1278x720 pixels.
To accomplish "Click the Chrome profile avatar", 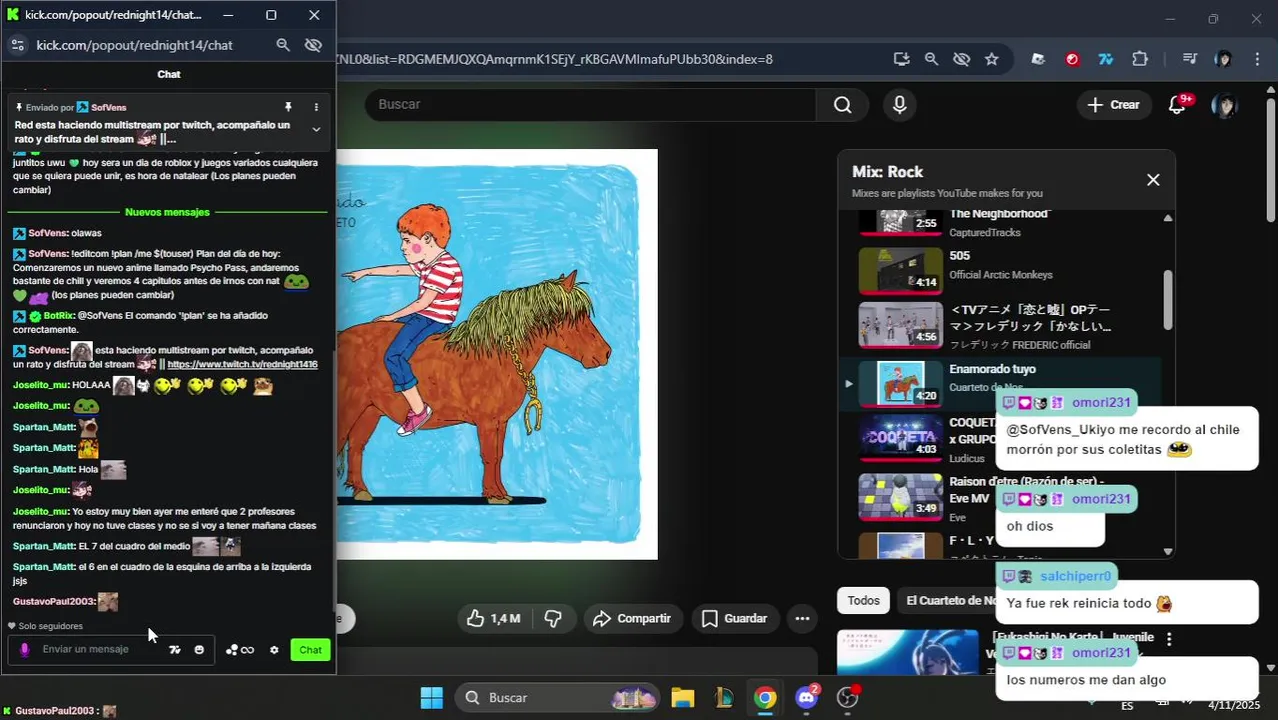I will pos(1223,59).
